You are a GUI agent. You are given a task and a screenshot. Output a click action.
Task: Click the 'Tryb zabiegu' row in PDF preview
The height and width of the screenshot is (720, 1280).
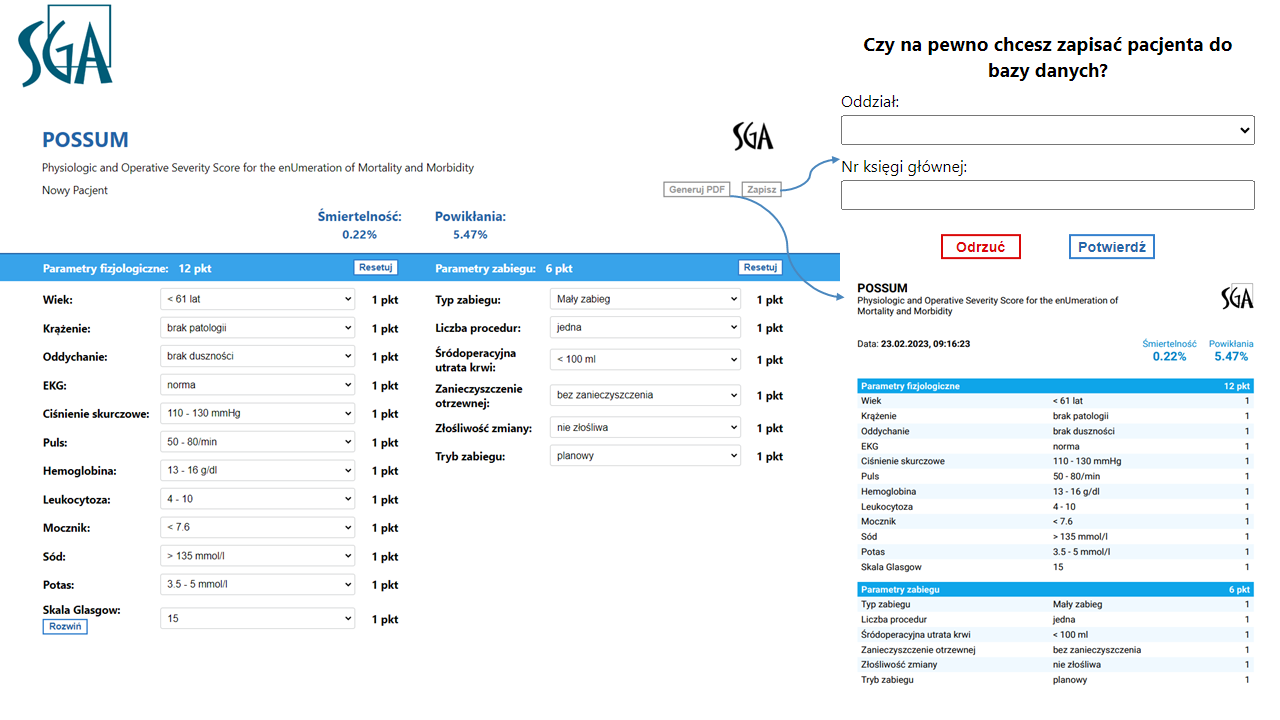click(x=1055, y=680)
